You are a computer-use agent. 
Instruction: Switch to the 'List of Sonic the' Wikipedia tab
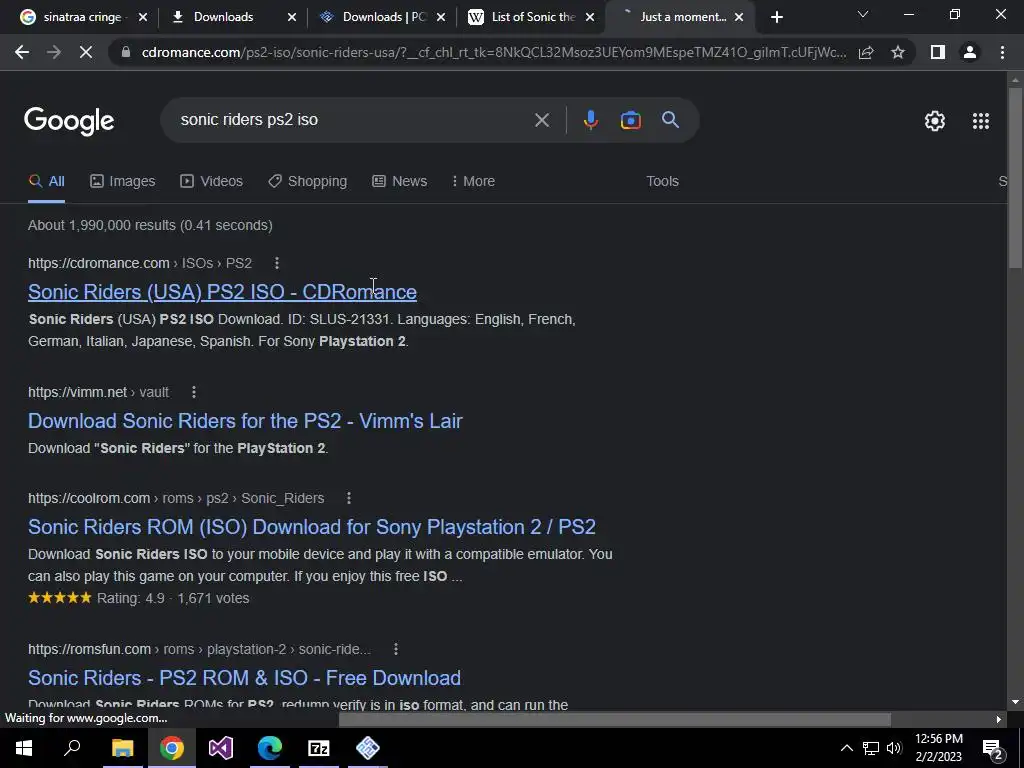532,18
